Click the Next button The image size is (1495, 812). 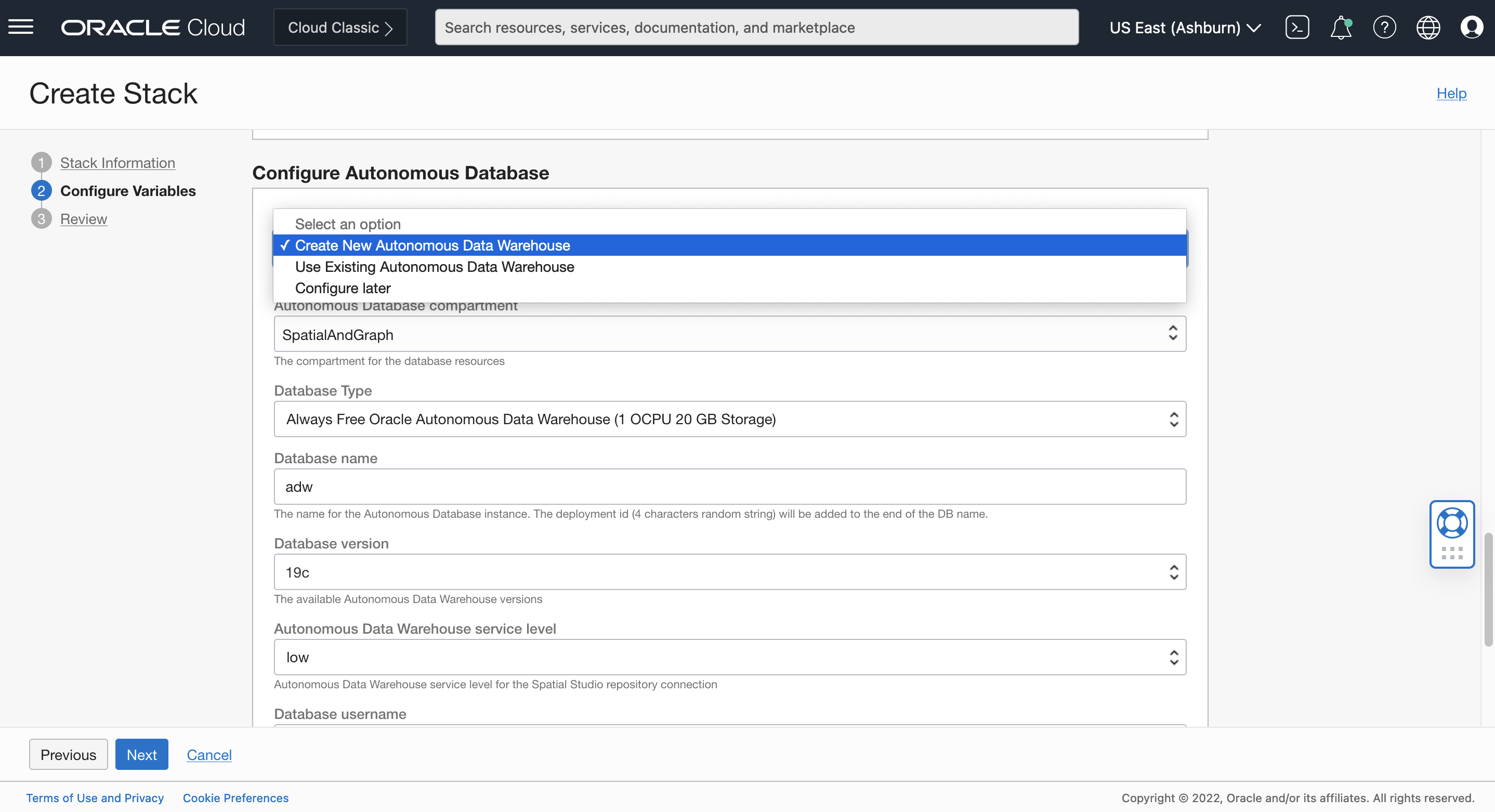tap(141, 754)
